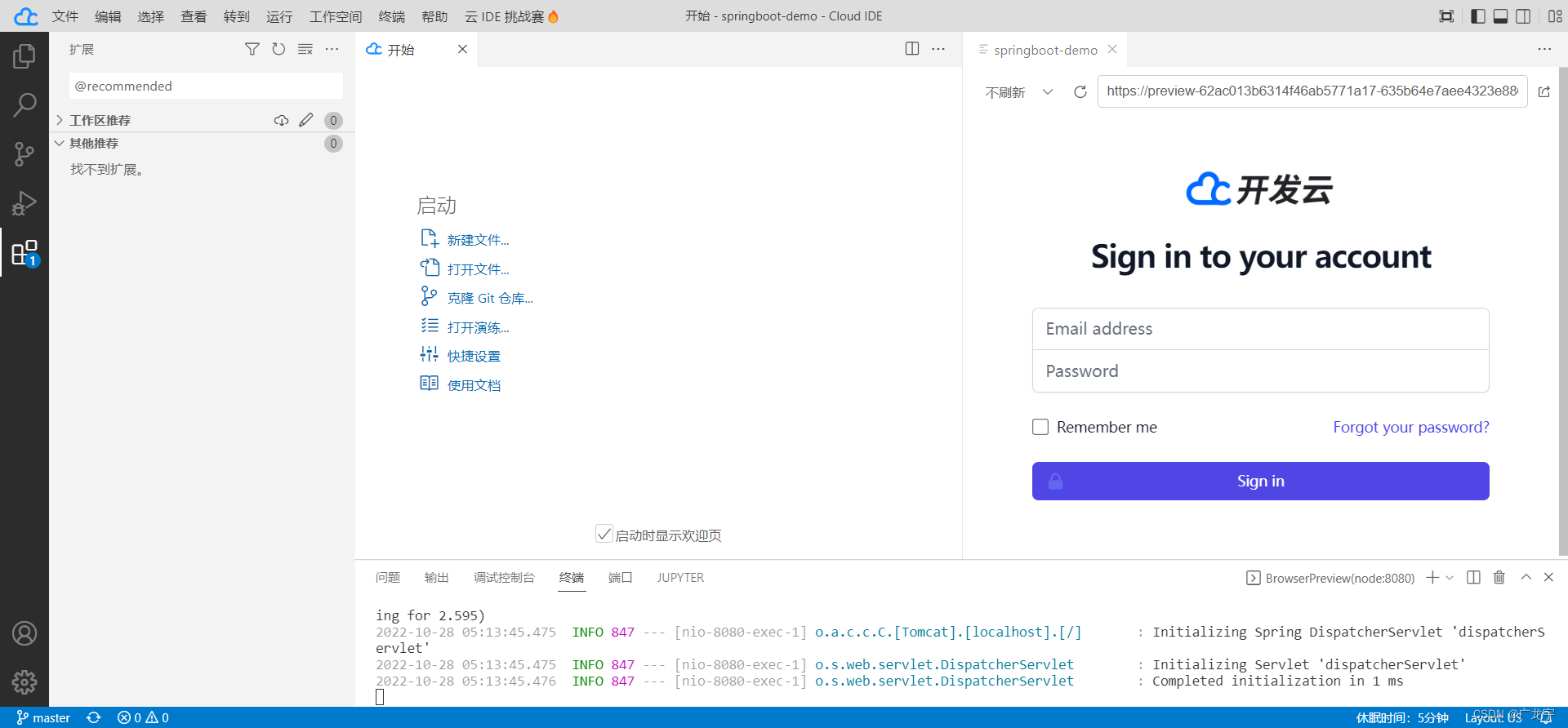The width and height of the screenshot is (1568, 728).
Task: Open the Manage gear icon
Action: click(24, 682)
